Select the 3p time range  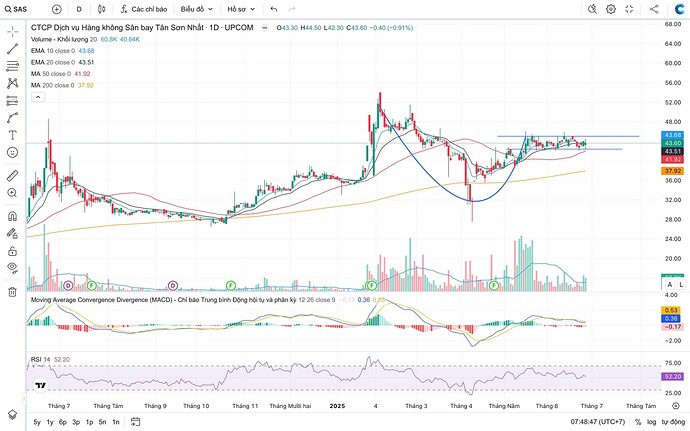(x=76, y=422)
